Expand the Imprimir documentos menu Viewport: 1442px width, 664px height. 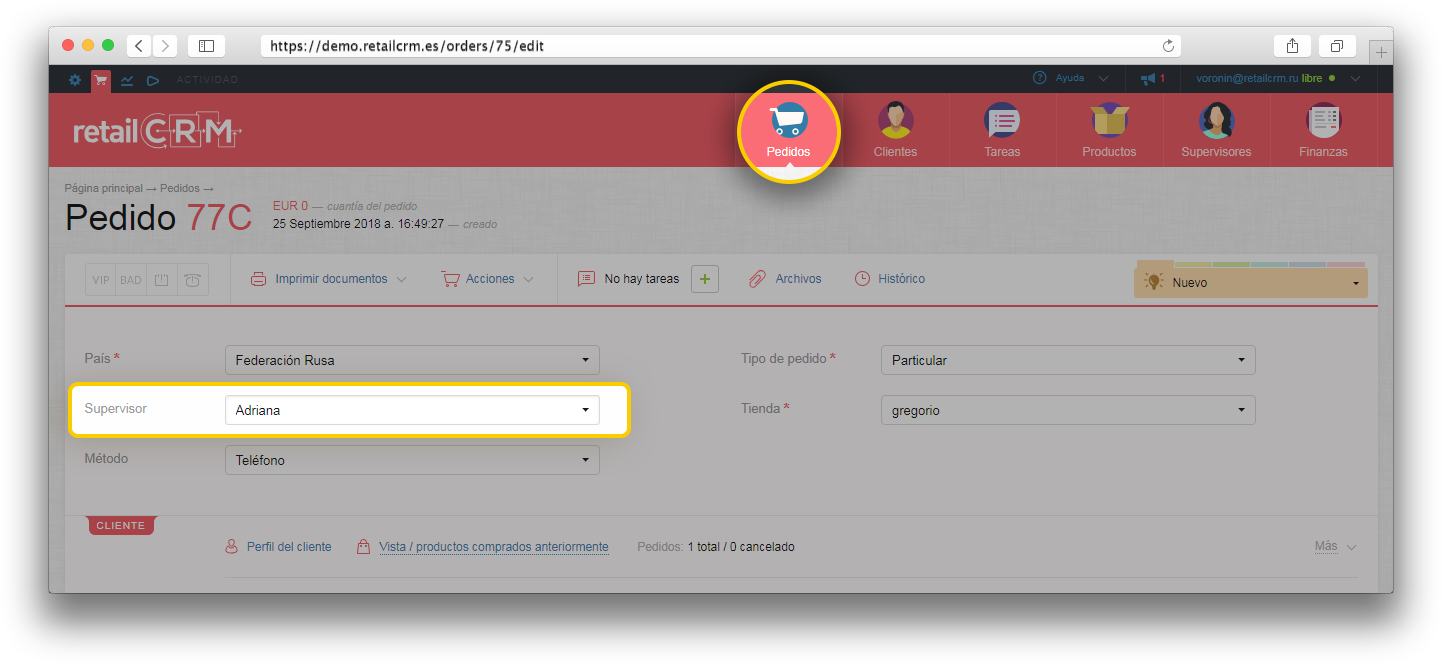click(x=329, y=279)
